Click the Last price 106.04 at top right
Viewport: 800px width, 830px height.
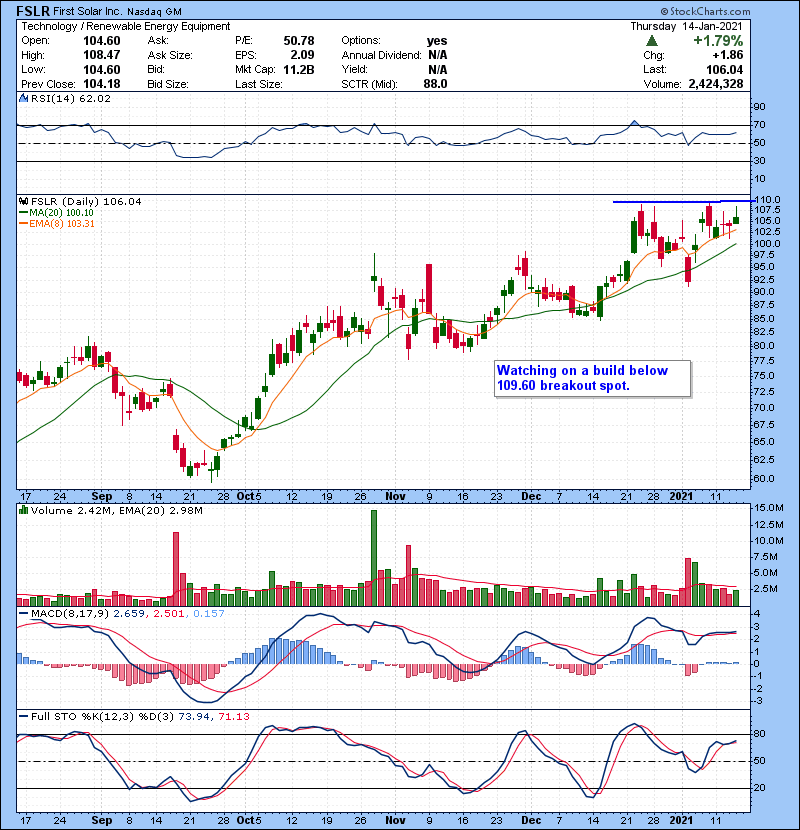click(724, 69)
